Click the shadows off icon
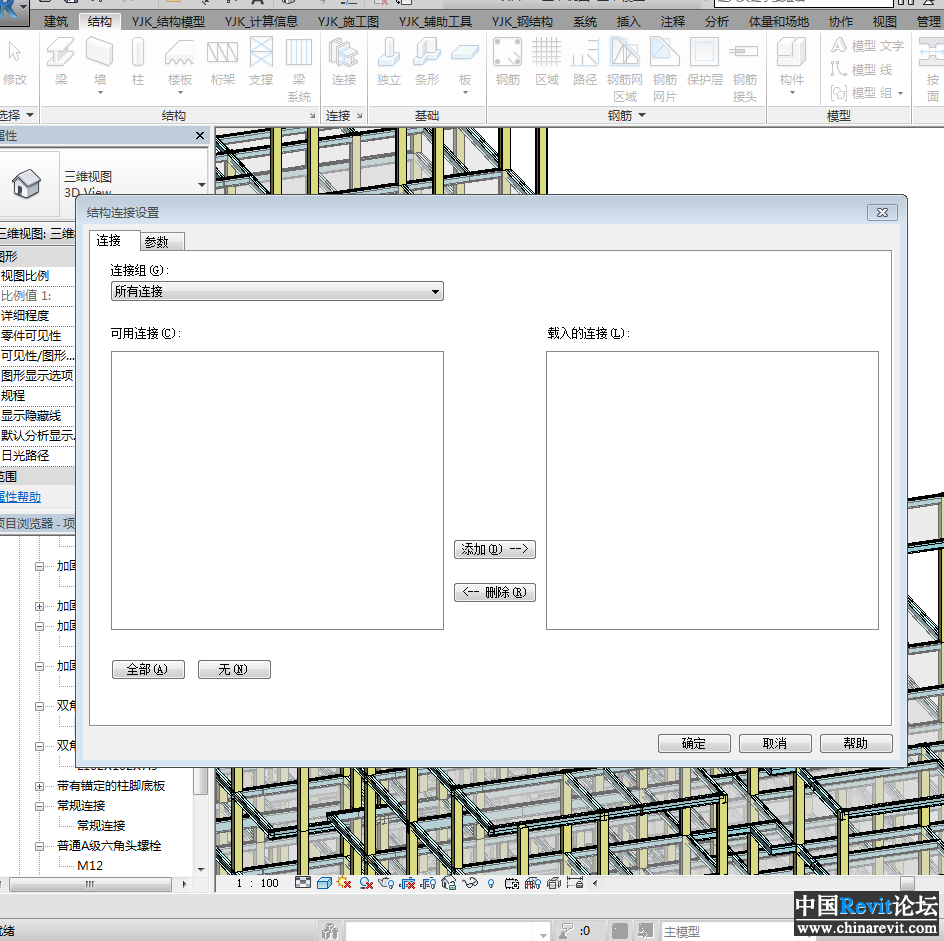The height and width of the screenshot is (941, 944). 365,883
